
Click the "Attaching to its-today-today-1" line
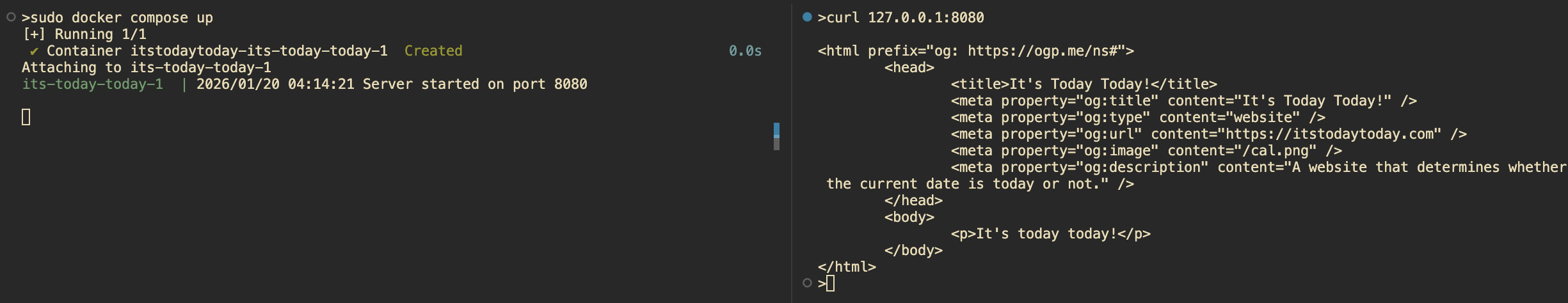click(x=147, y=68)
